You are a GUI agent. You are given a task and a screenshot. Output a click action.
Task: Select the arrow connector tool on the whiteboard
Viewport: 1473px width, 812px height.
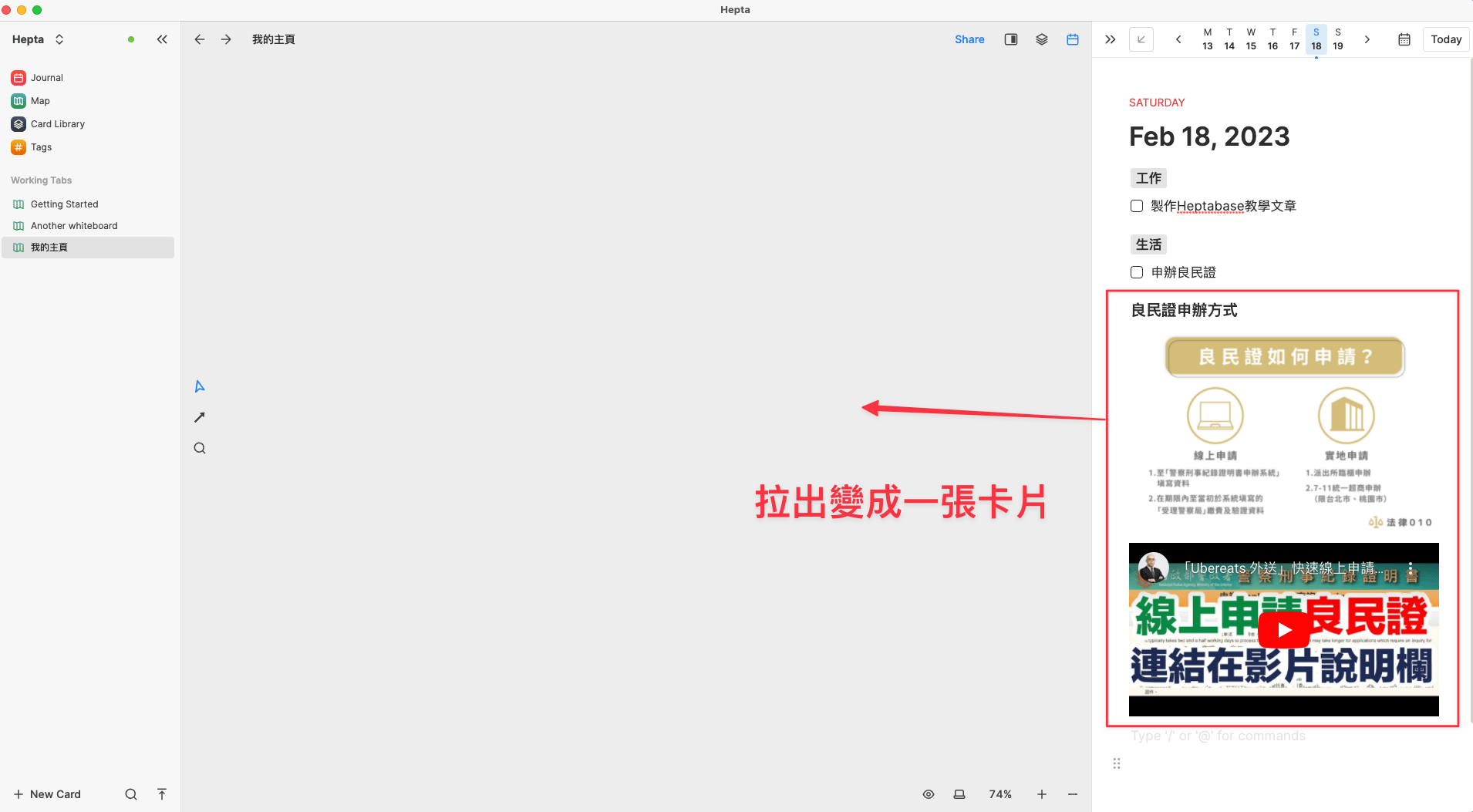(199, 416)
